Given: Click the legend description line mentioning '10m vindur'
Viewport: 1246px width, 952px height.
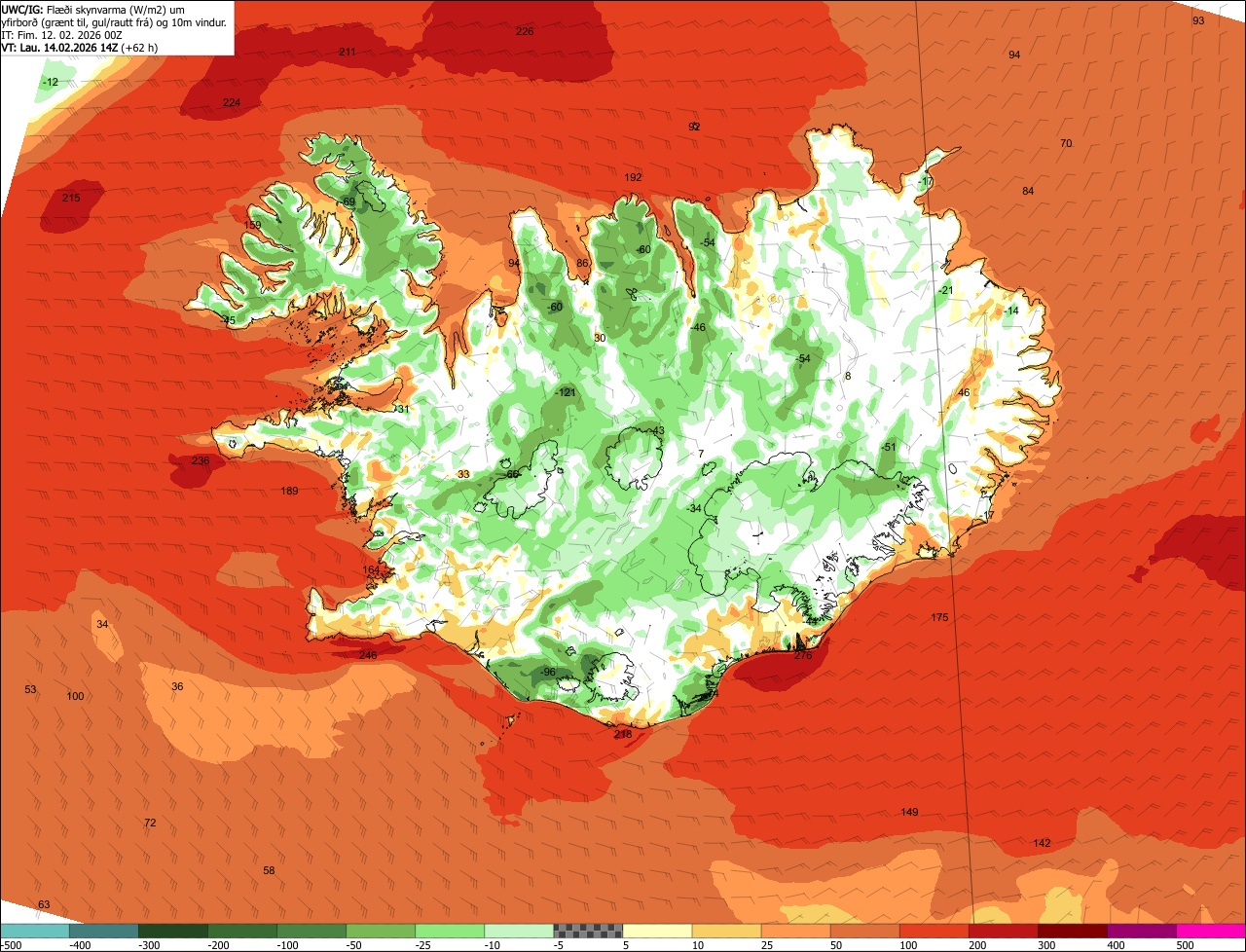Looking at the screenshot, I should pos(114,21).
